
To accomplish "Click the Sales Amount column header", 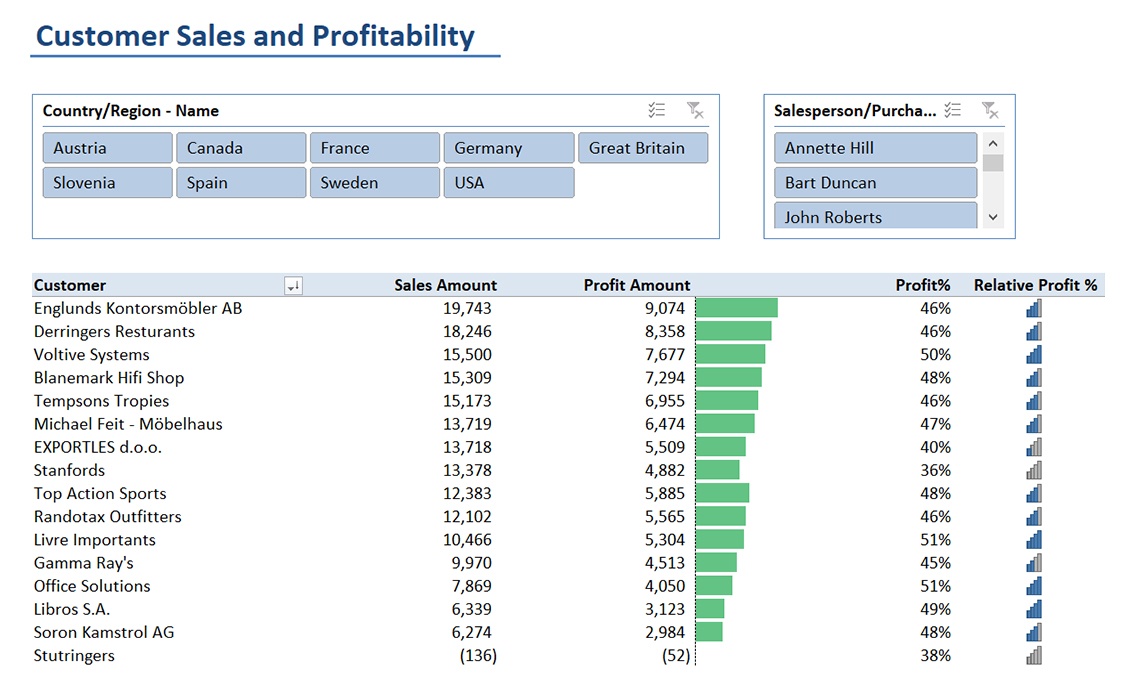I will [446, 285].
